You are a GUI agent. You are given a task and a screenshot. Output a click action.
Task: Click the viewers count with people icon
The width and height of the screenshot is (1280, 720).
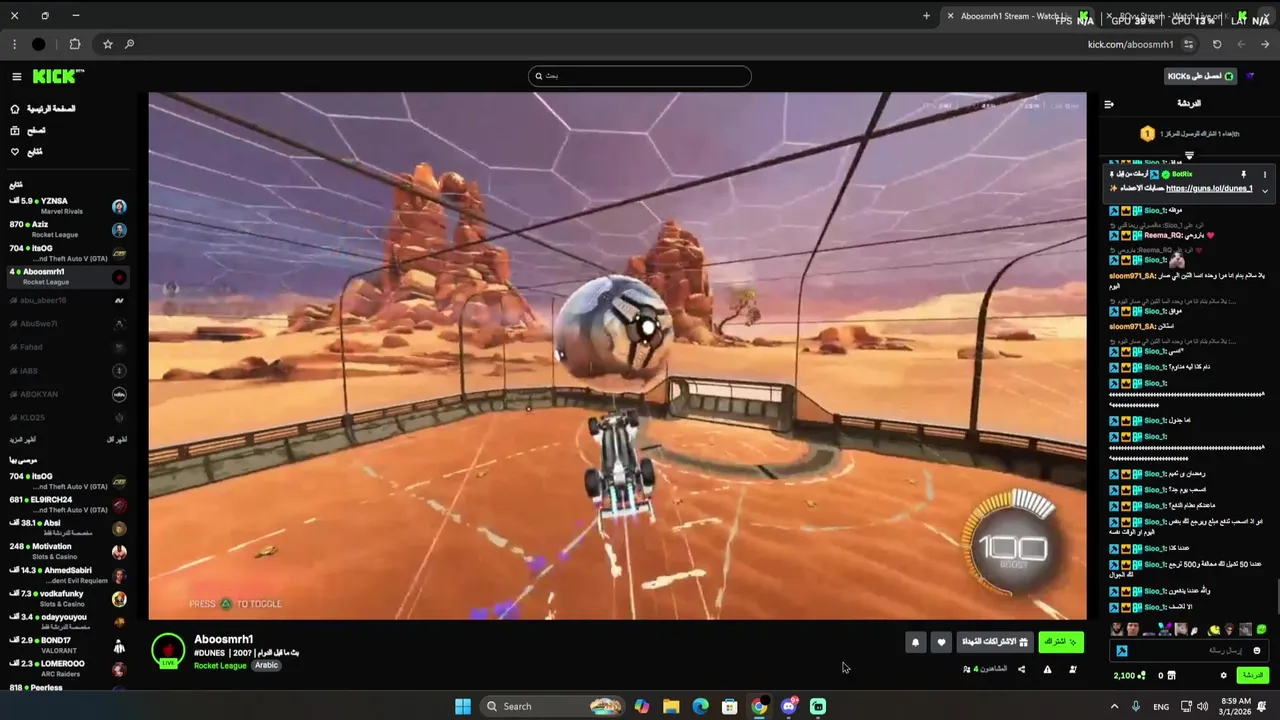(x=984, y=669)
